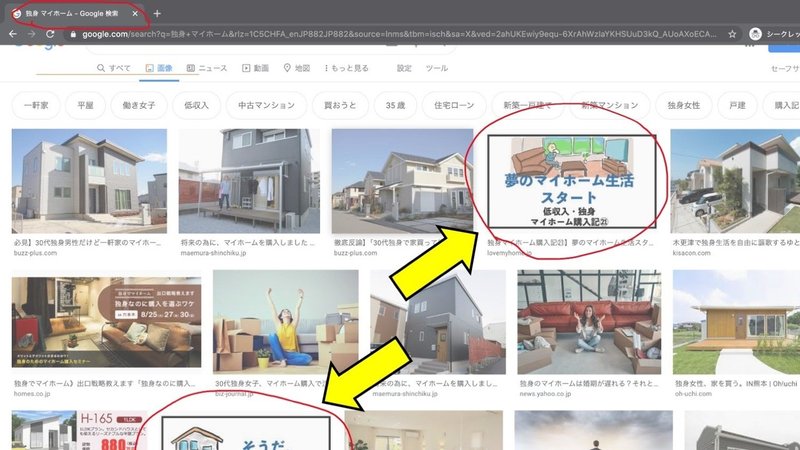The image size is (800, 450).
Task: Open the caption 独身女性、家を買う。IN熊本 | Oh!uchi
Action: (x=736, y=383)
